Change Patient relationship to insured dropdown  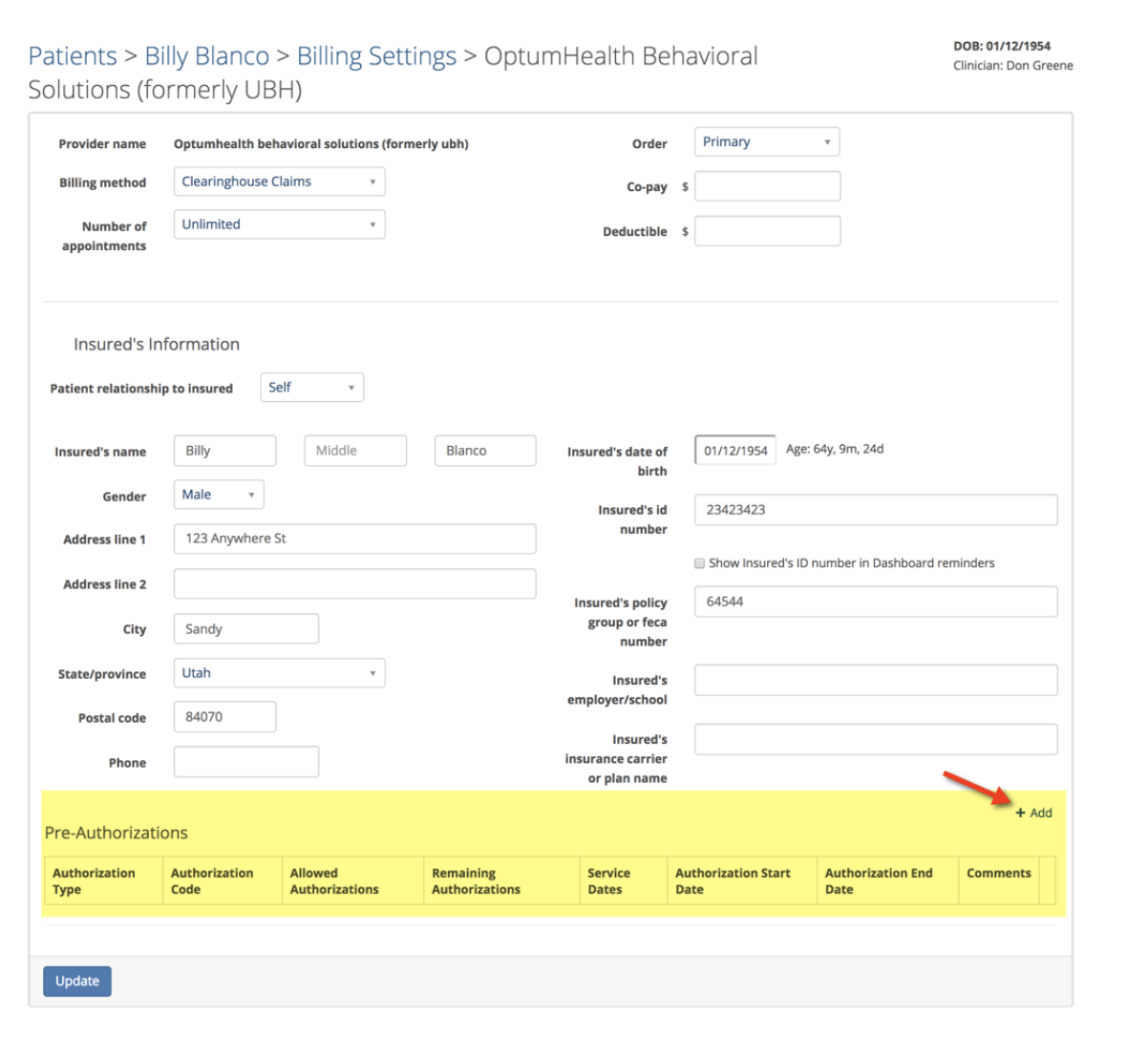tap(311, 388)
